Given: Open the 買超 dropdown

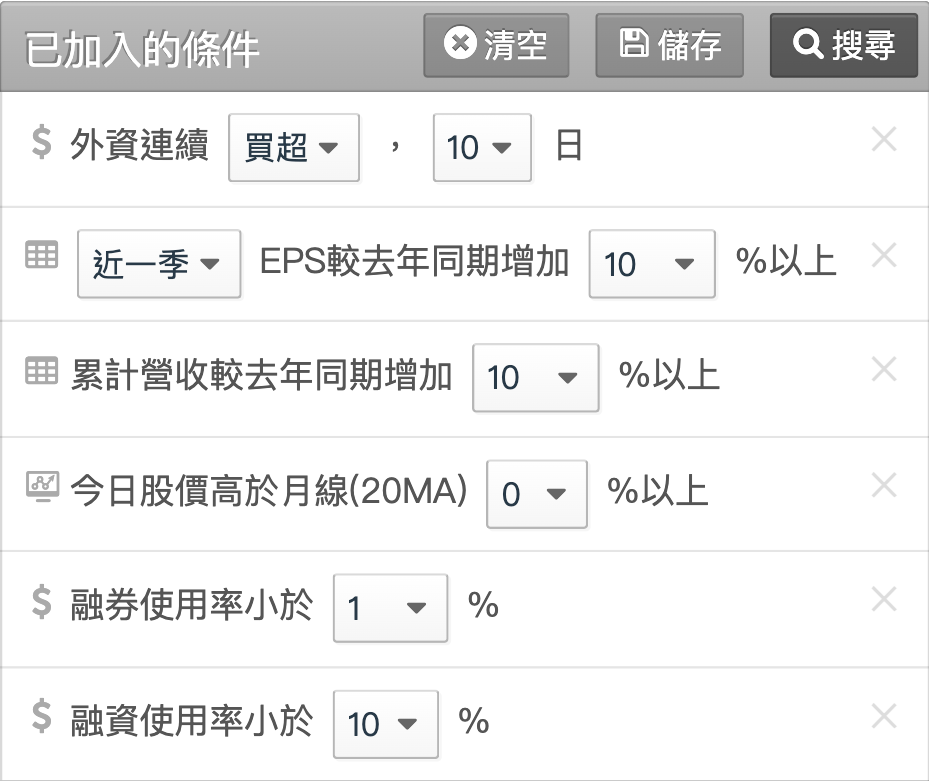Looking at the screenshot, I should 294,148.
